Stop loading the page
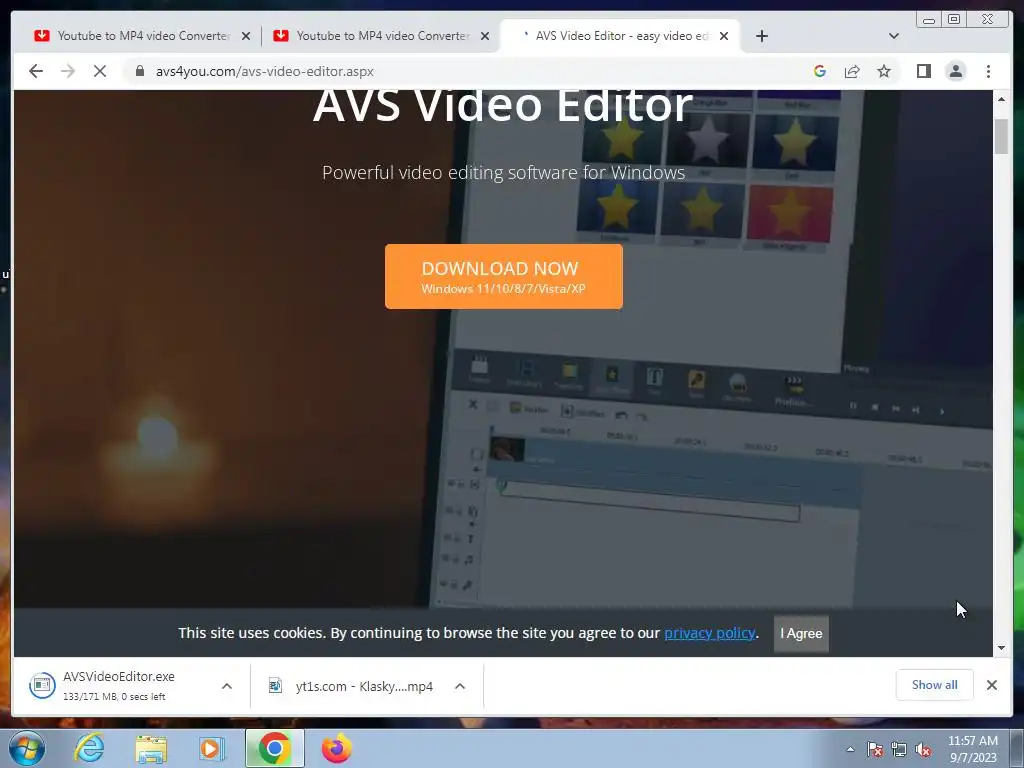The width and height of the screenshot is (1024, 768). point(100,71)
